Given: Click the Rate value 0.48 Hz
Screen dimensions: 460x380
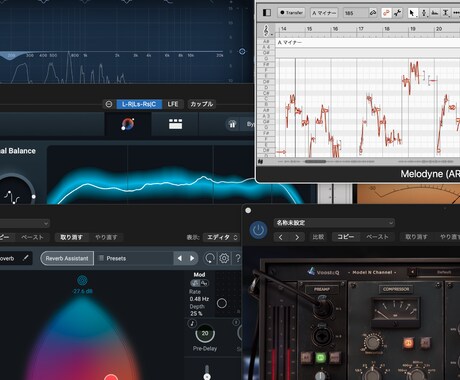Looking at the screenshot, I should (x=199, y=299).
